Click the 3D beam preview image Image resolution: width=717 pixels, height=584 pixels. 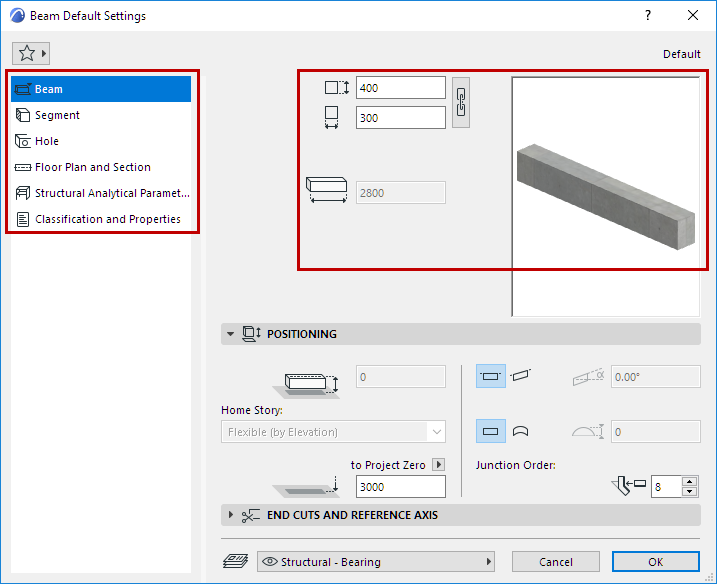(x=606, y=197)
